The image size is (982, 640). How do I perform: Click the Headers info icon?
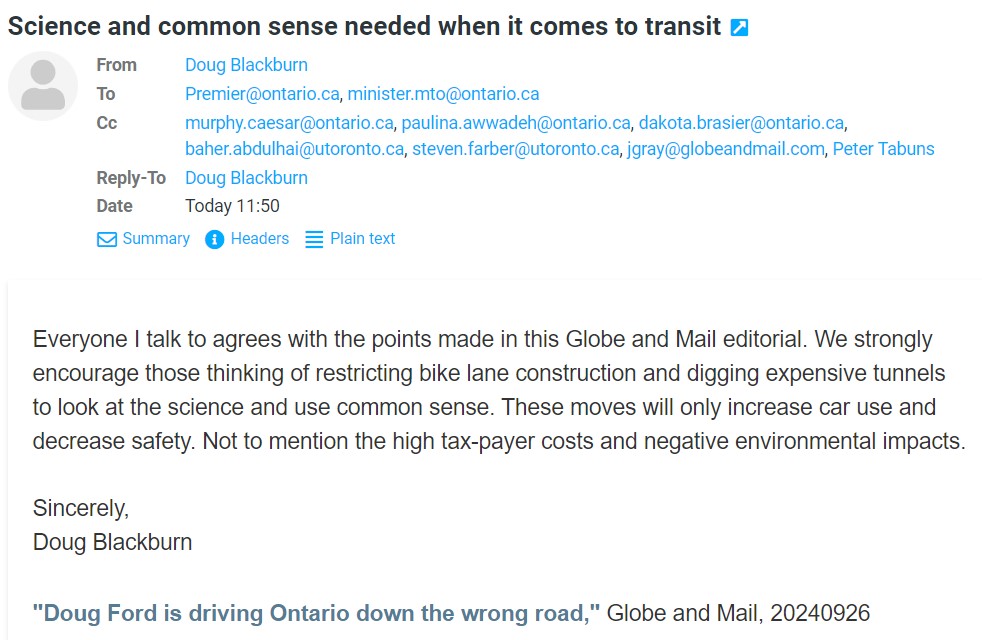click(214, 239)
